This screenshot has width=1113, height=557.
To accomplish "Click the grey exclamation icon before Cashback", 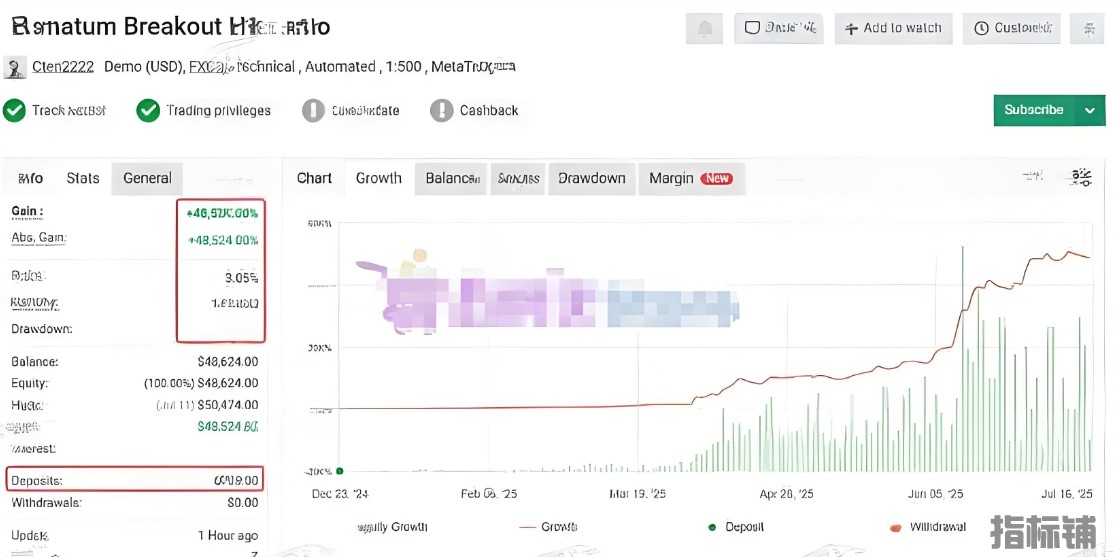I will (441, 110).
